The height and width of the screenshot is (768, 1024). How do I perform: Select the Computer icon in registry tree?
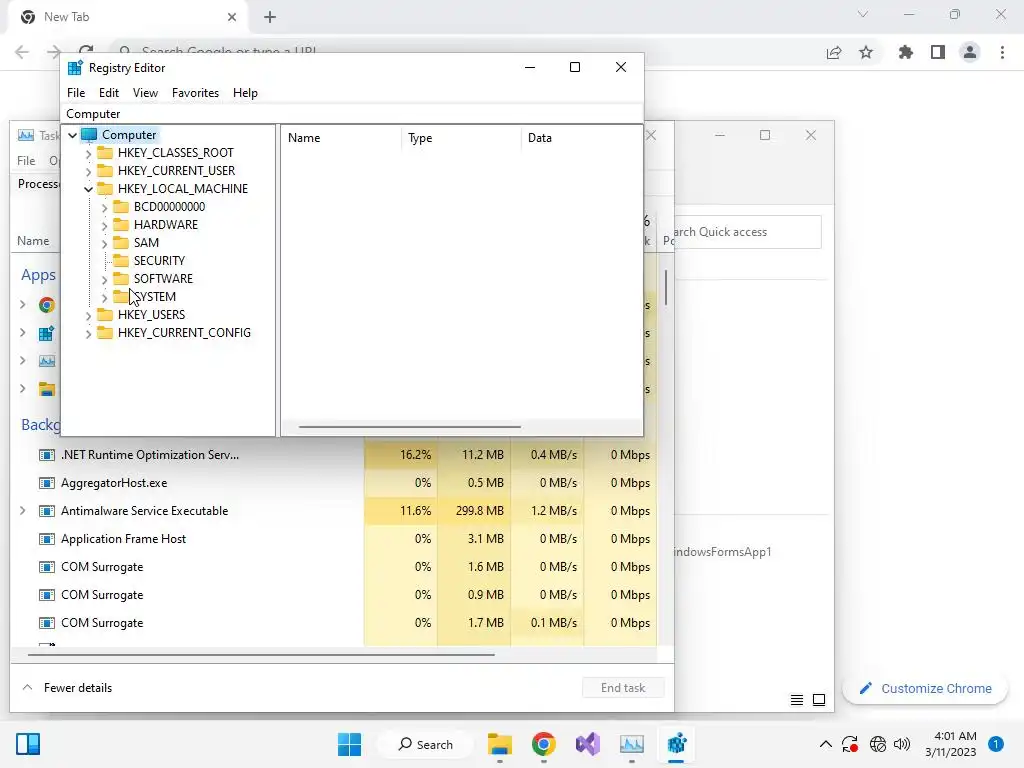(89, 135)
